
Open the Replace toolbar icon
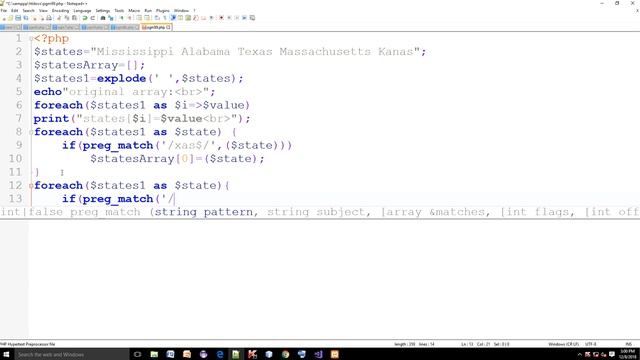pyautogui.click(x=110, y=18)
